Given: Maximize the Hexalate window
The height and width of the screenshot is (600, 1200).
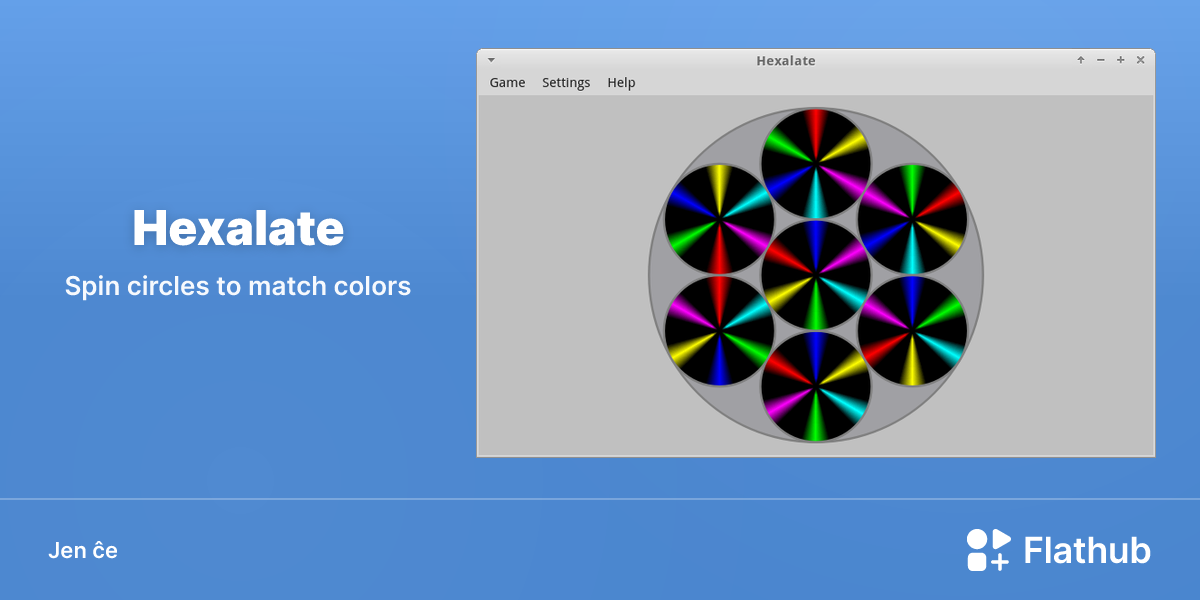Looking at the screenshot, I should 1121,60.
